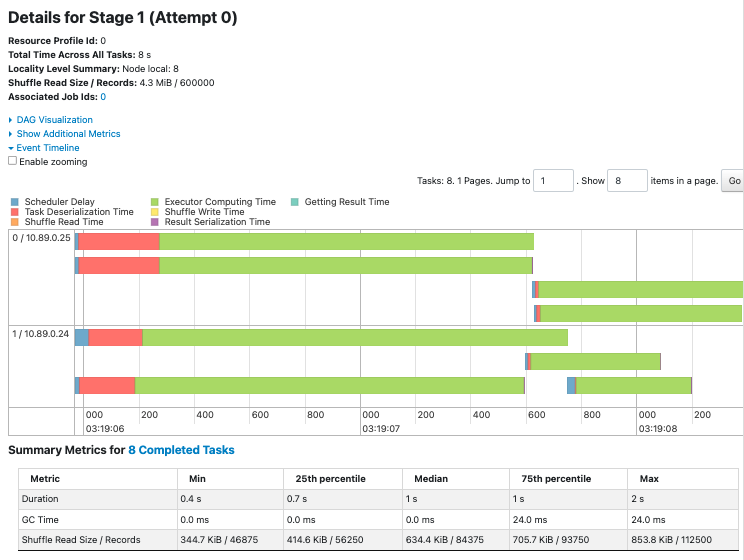Screen dimensions: 744x560
Task: Select the top long task bar of executor 1
Action: [x=321, y=337]
